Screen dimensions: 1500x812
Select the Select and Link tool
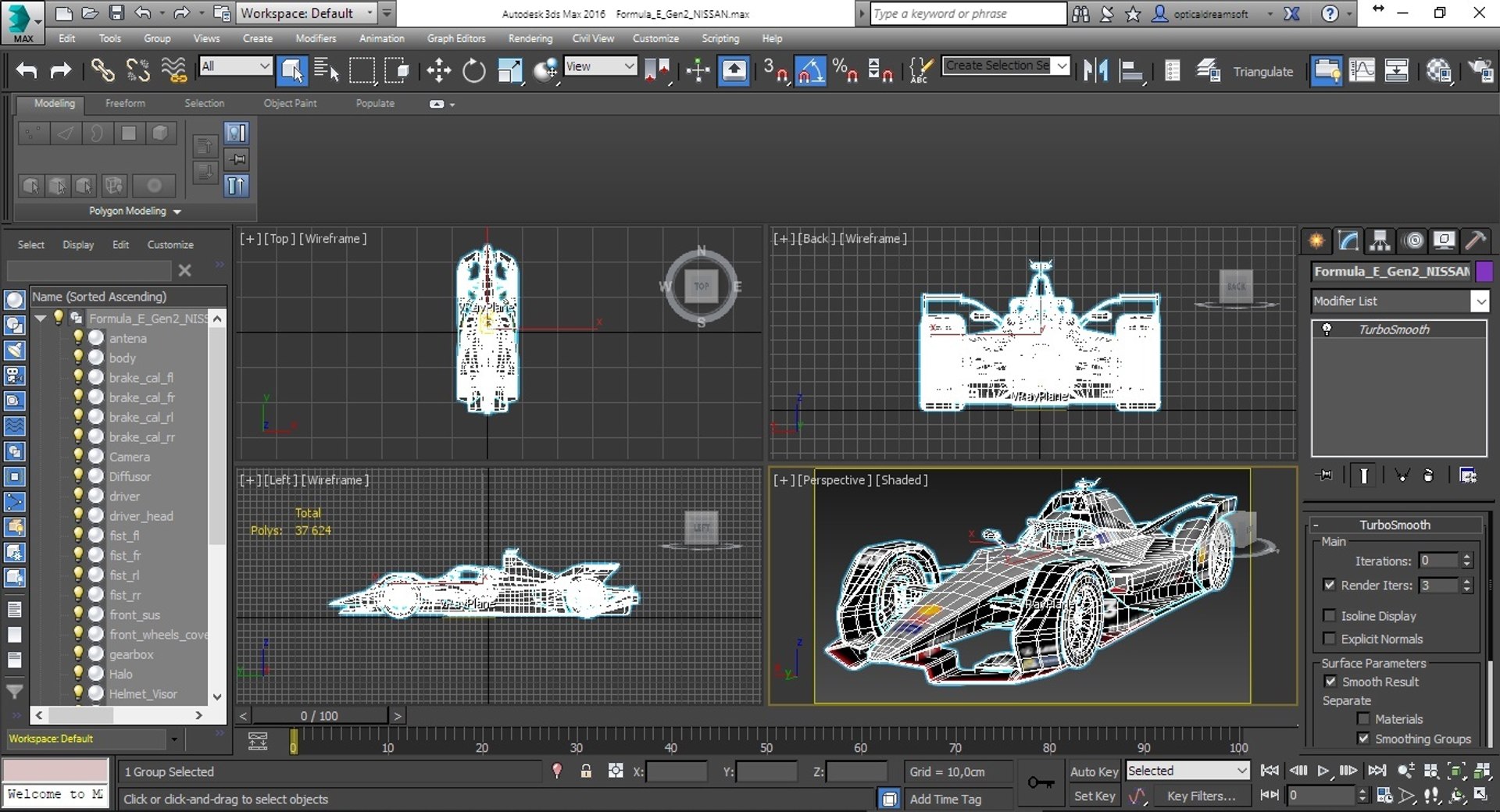click(x=102, y=70)
